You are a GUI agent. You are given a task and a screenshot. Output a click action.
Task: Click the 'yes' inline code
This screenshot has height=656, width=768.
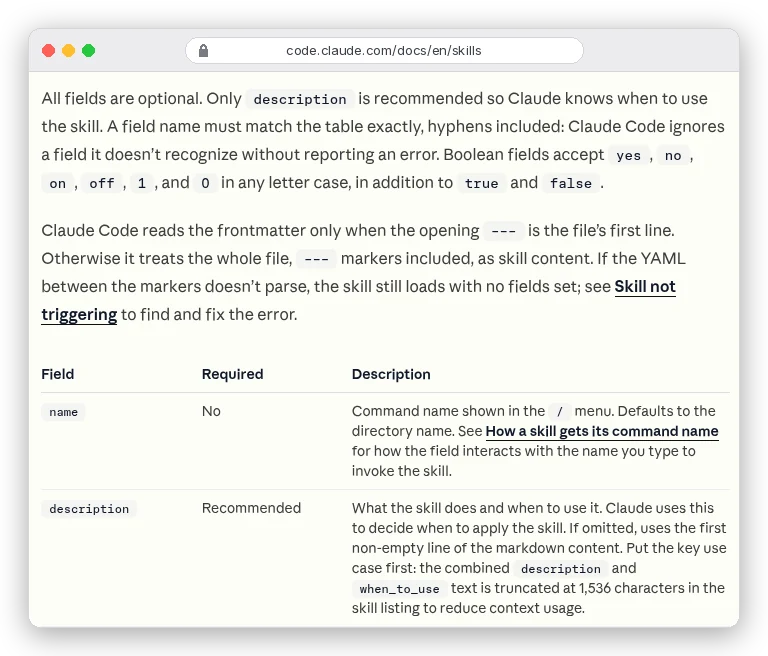tap(628, 156)
